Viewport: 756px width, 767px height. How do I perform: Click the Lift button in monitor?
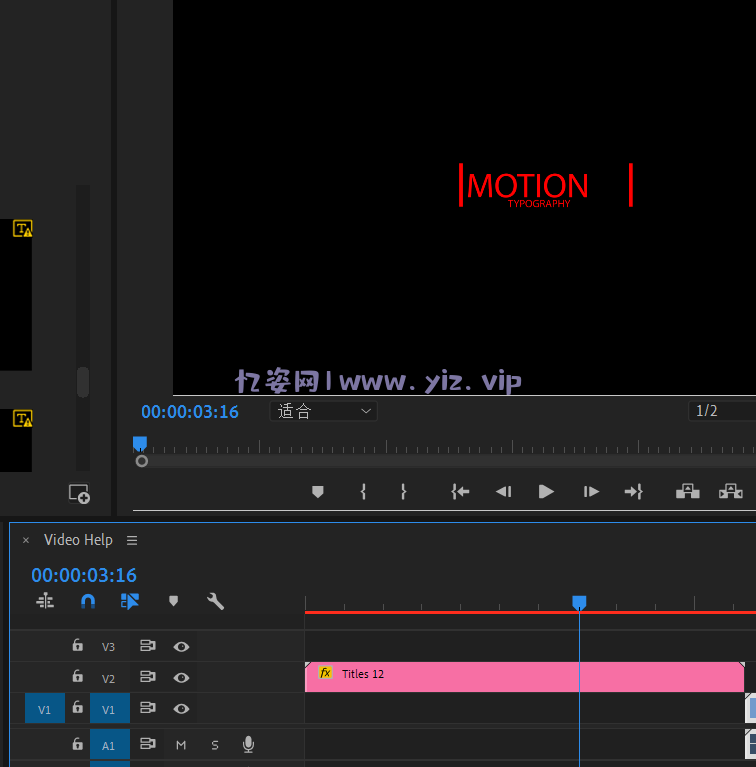687,491
